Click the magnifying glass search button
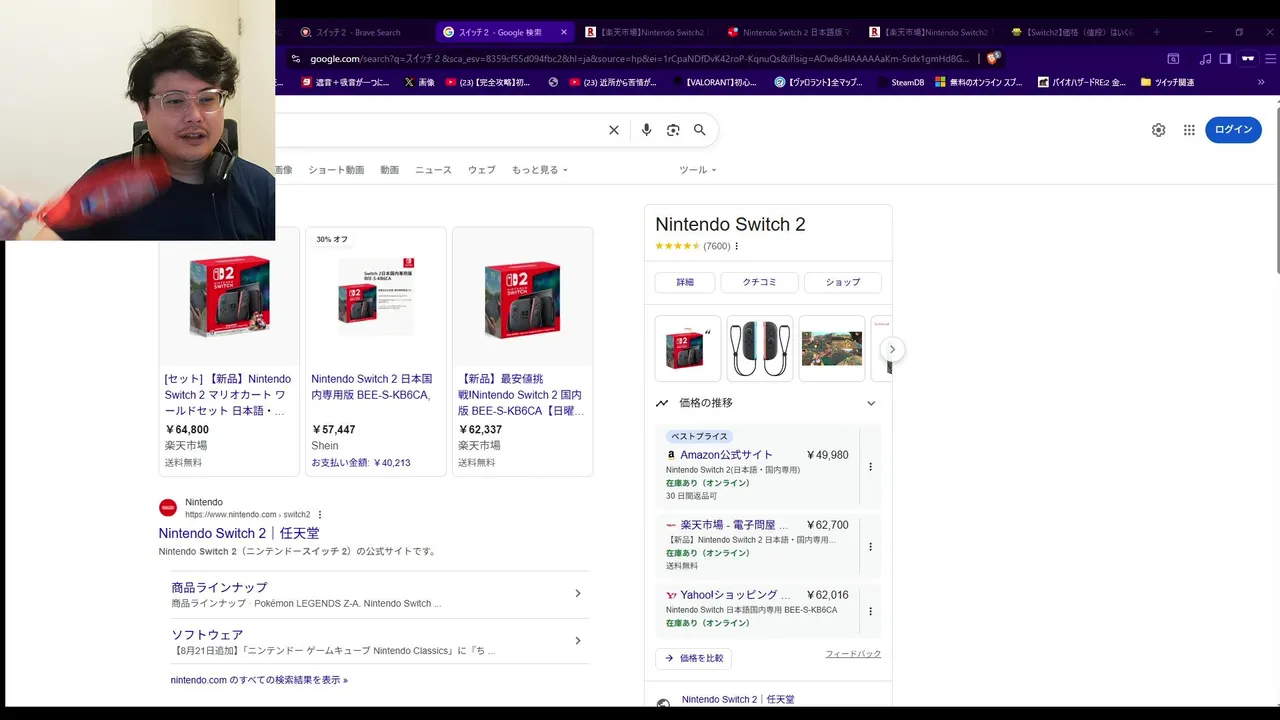 coord(700,130)
